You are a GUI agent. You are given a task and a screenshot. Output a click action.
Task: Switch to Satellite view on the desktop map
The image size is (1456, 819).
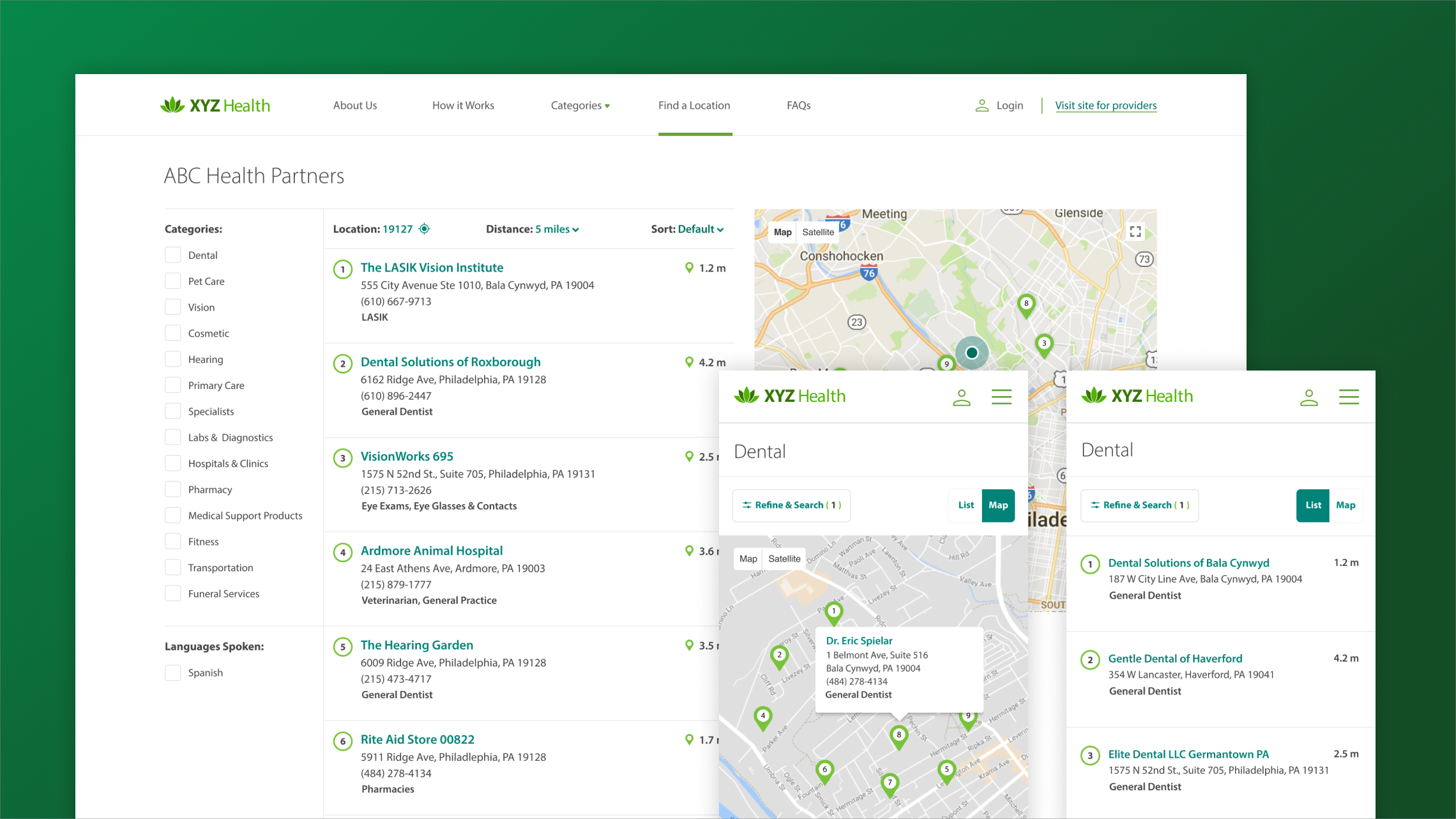coord(818,232)
